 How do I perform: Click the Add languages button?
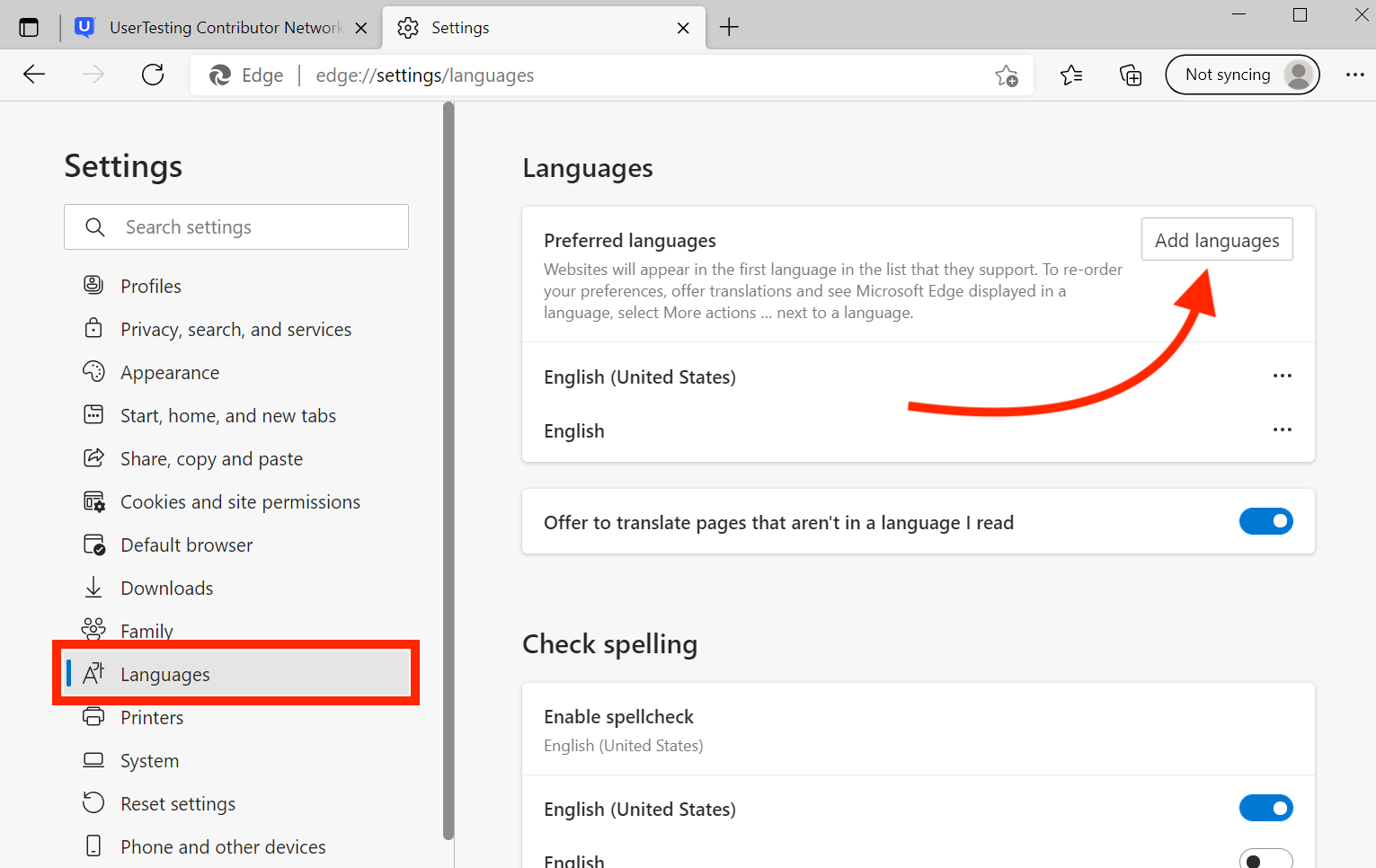click(x=1217, y=240)
